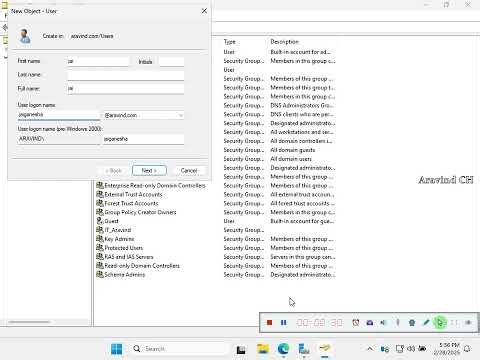Click the taskbar Search box
Image resolution: width=480 pixels, height=360 pixels.
coord(180,349)
